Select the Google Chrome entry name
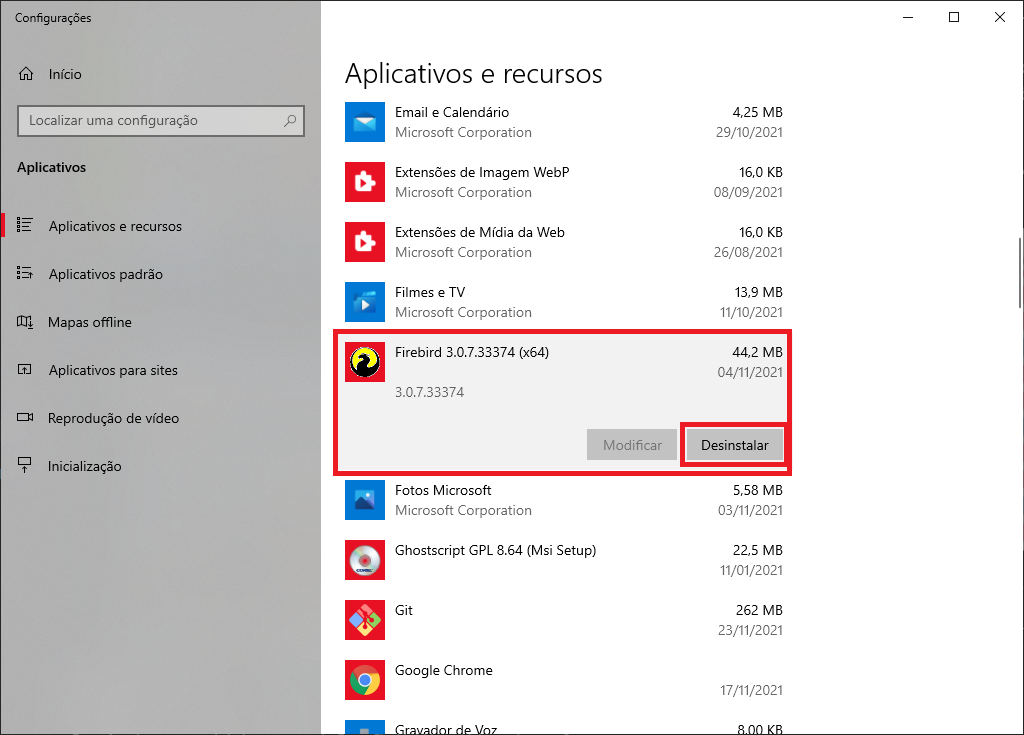The image size is (1024, 735). point(443,670)
